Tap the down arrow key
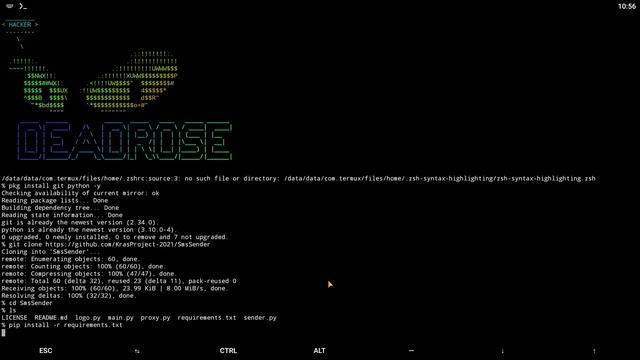The image size is (640, 360). (502, 351)
